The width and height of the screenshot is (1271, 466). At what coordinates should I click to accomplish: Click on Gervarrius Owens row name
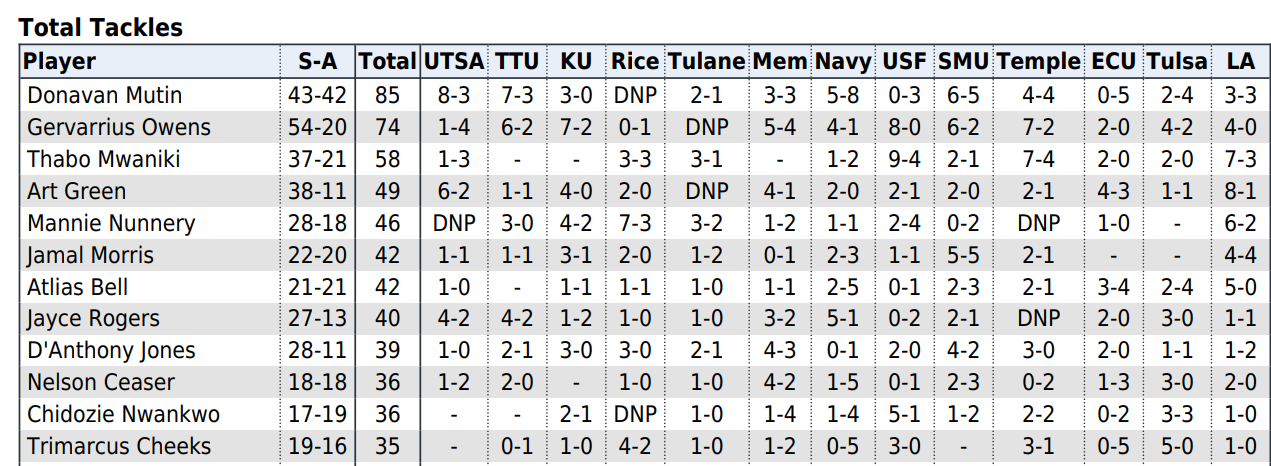(119, 127)
